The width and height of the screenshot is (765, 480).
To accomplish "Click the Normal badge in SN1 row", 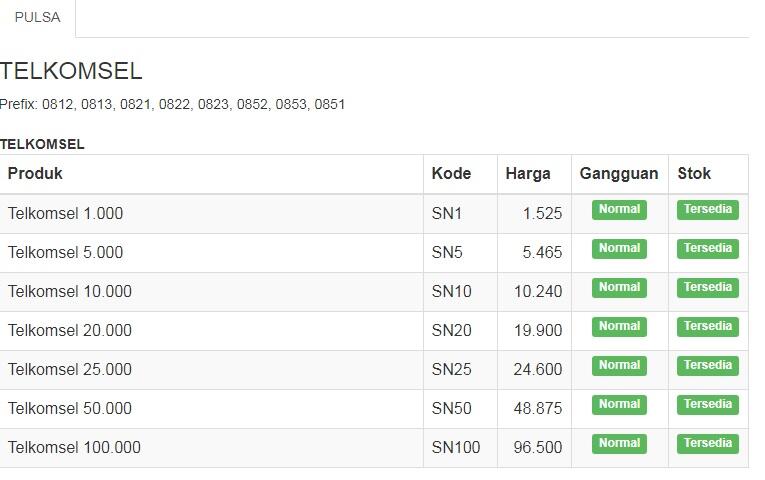I will [x=619, y=210].
